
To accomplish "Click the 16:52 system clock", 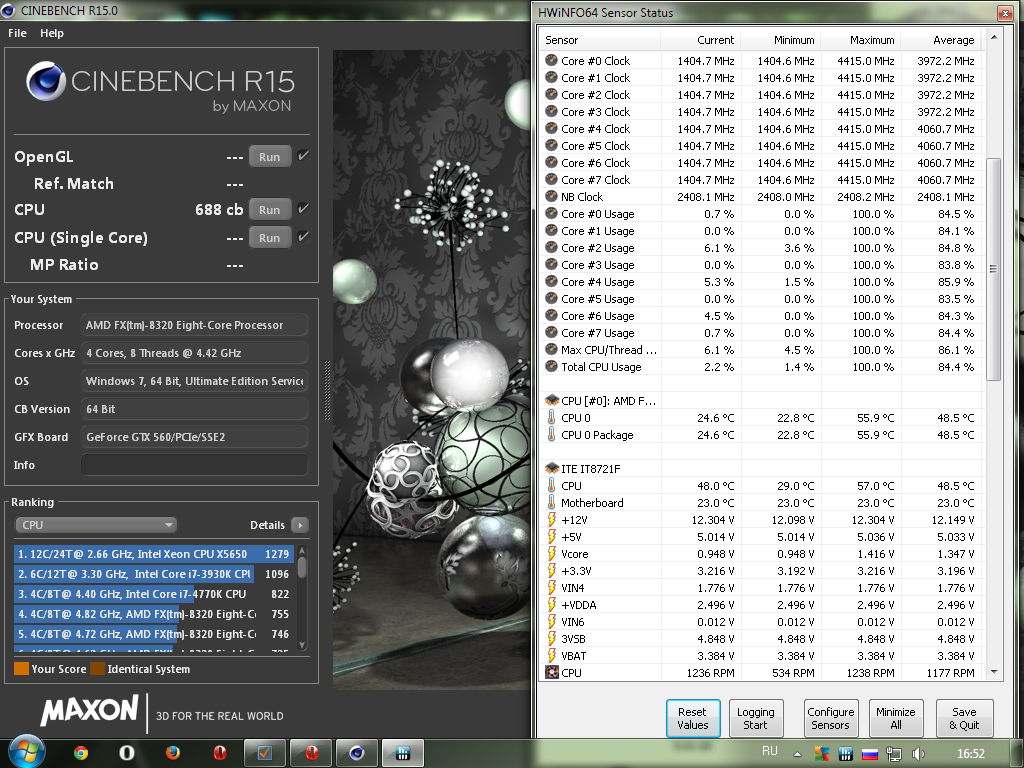I will pyautogui.click(x=970, y=754).
